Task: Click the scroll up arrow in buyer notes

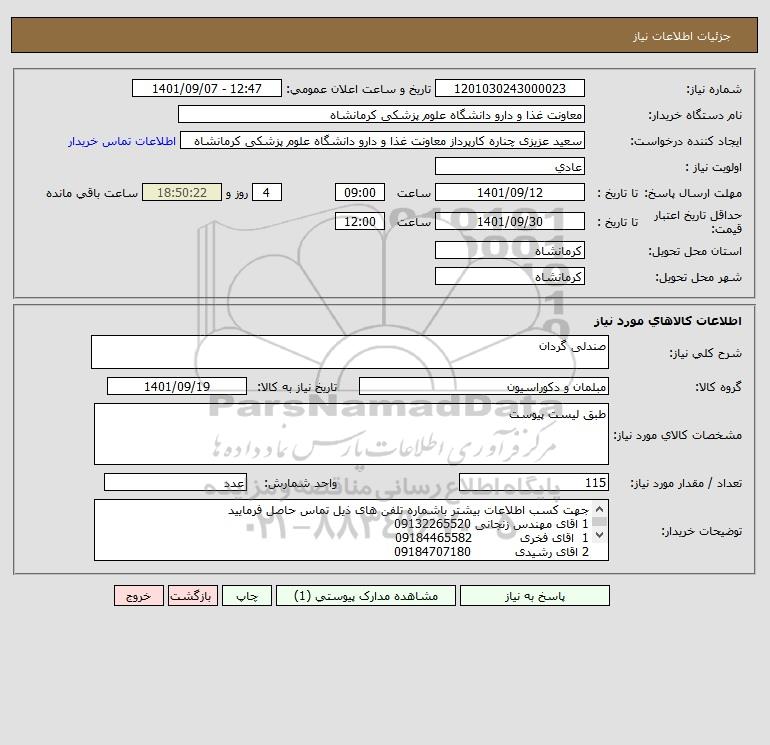Action: click(x=599, y=510)
